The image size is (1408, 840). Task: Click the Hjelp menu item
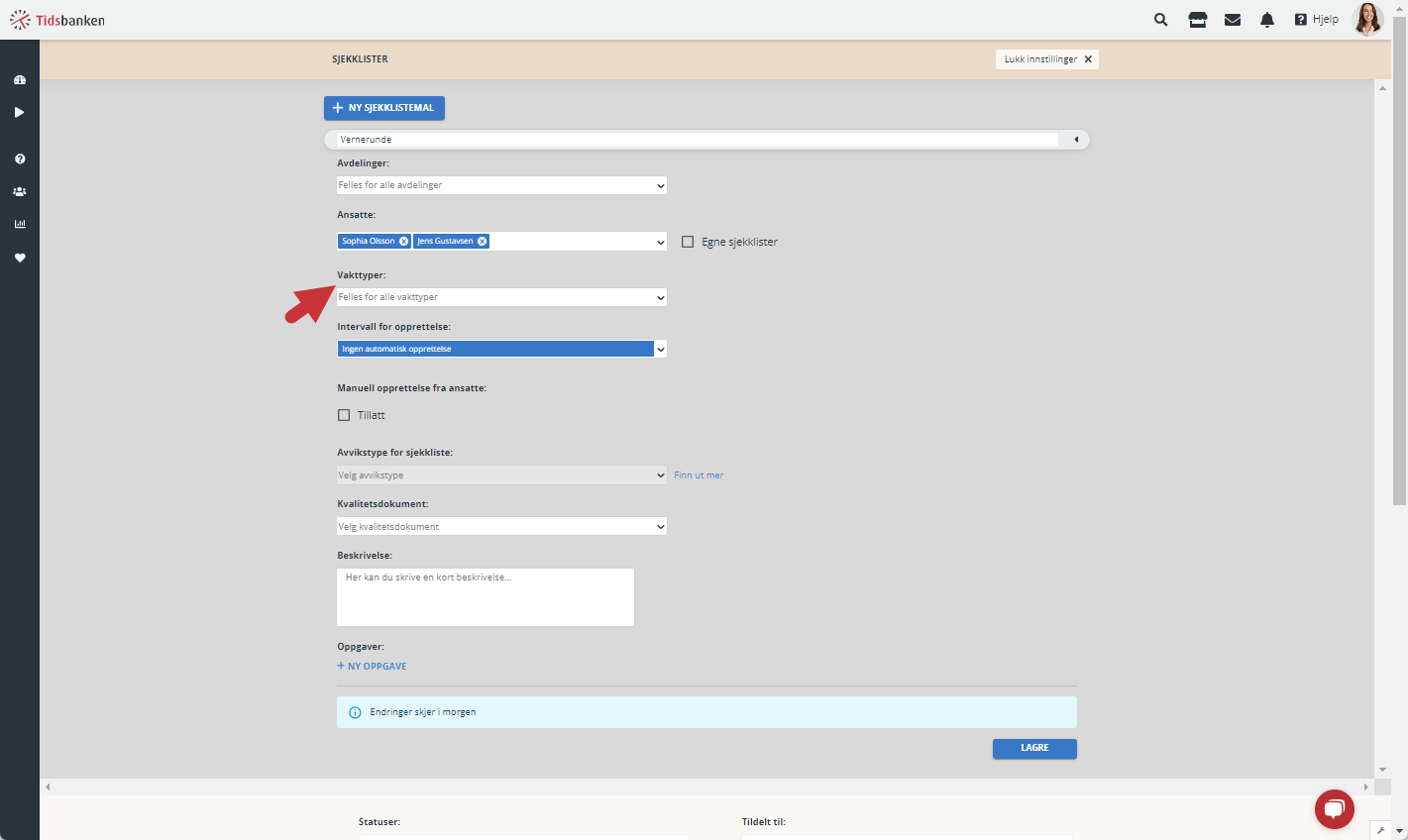[1316, 20]
